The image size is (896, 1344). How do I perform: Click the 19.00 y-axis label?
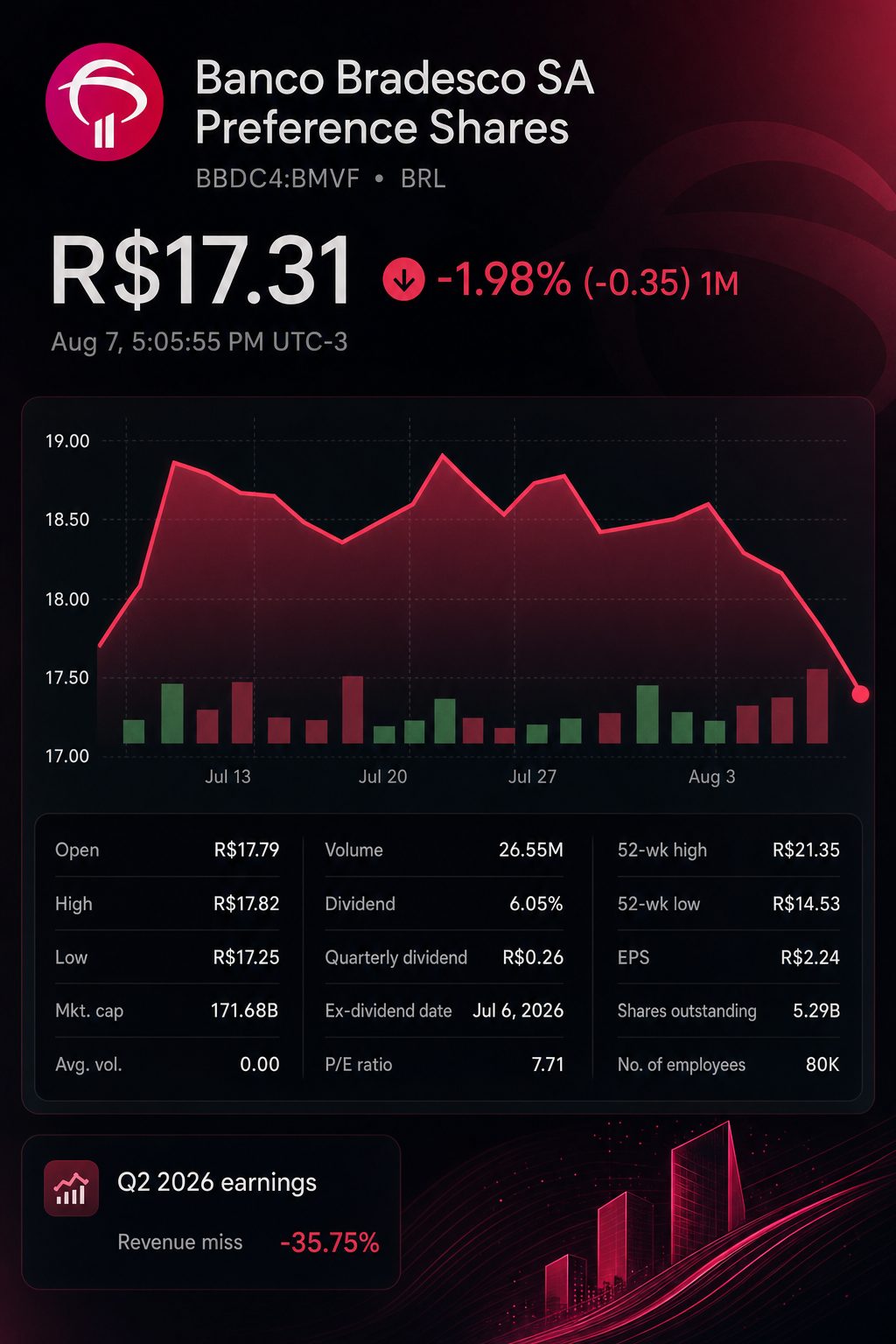tap(67, 441)
